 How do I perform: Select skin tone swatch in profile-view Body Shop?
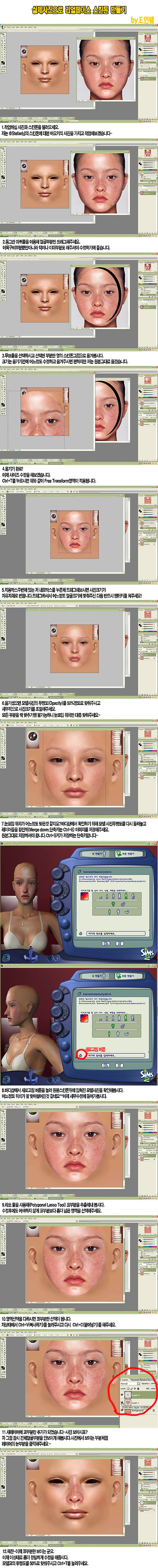coord(85,1019)
